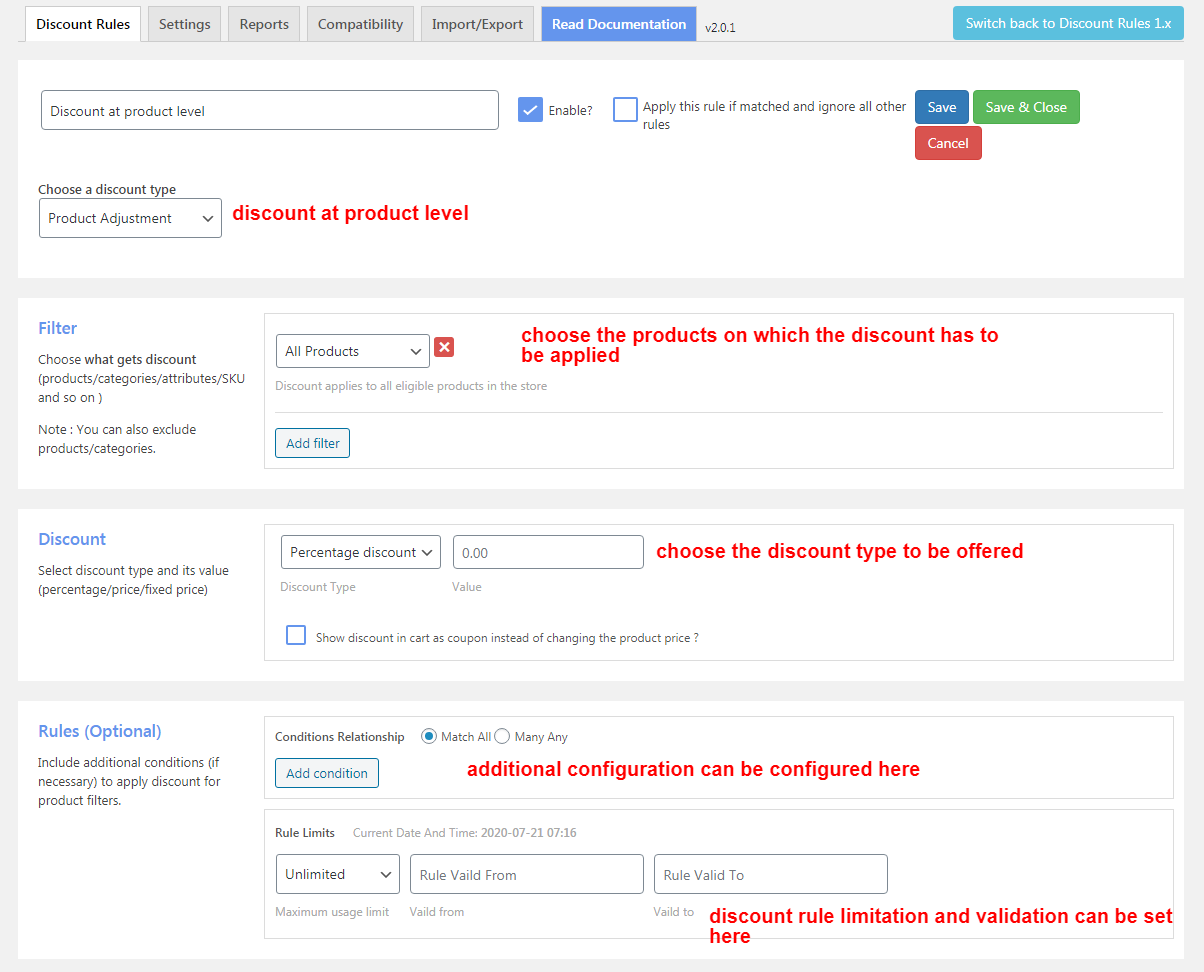
Task: Switch to the Settings tab
Action: pyautogui.click(x=183, y=23)
